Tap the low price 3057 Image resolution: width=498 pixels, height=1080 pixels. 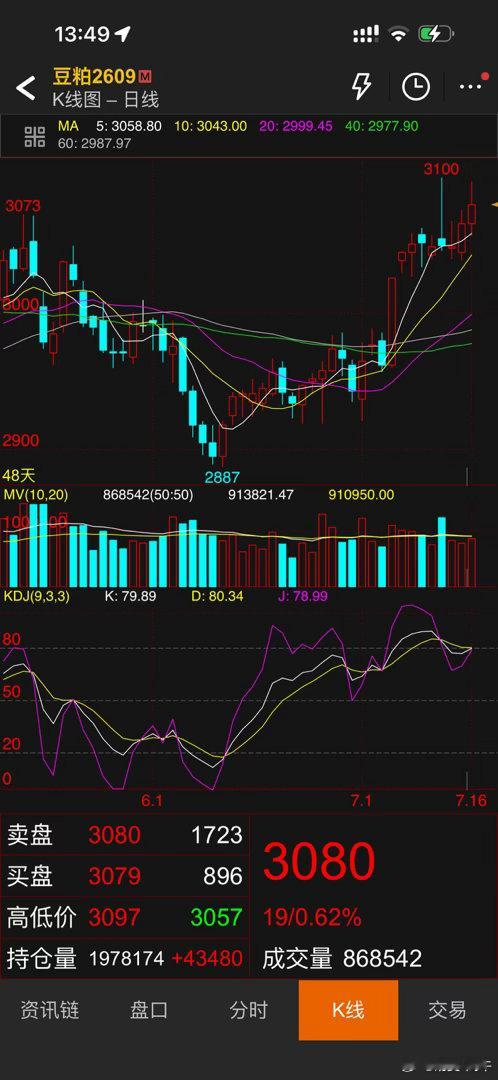click(216, 917)
